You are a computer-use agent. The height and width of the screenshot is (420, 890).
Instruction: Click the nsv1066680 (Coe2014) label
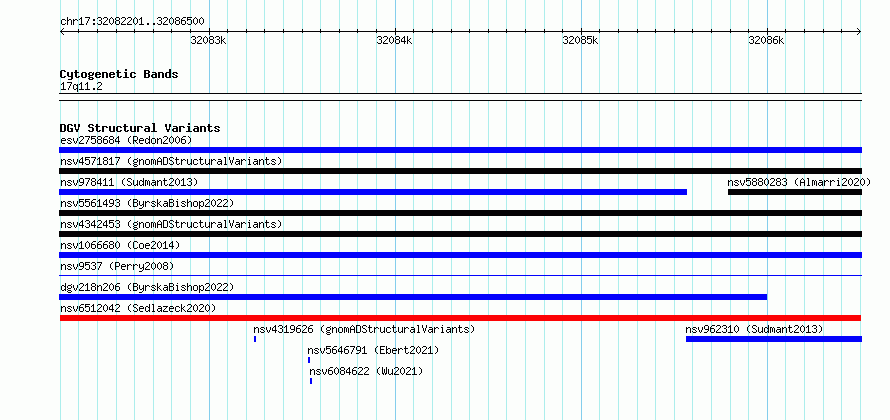120,245
